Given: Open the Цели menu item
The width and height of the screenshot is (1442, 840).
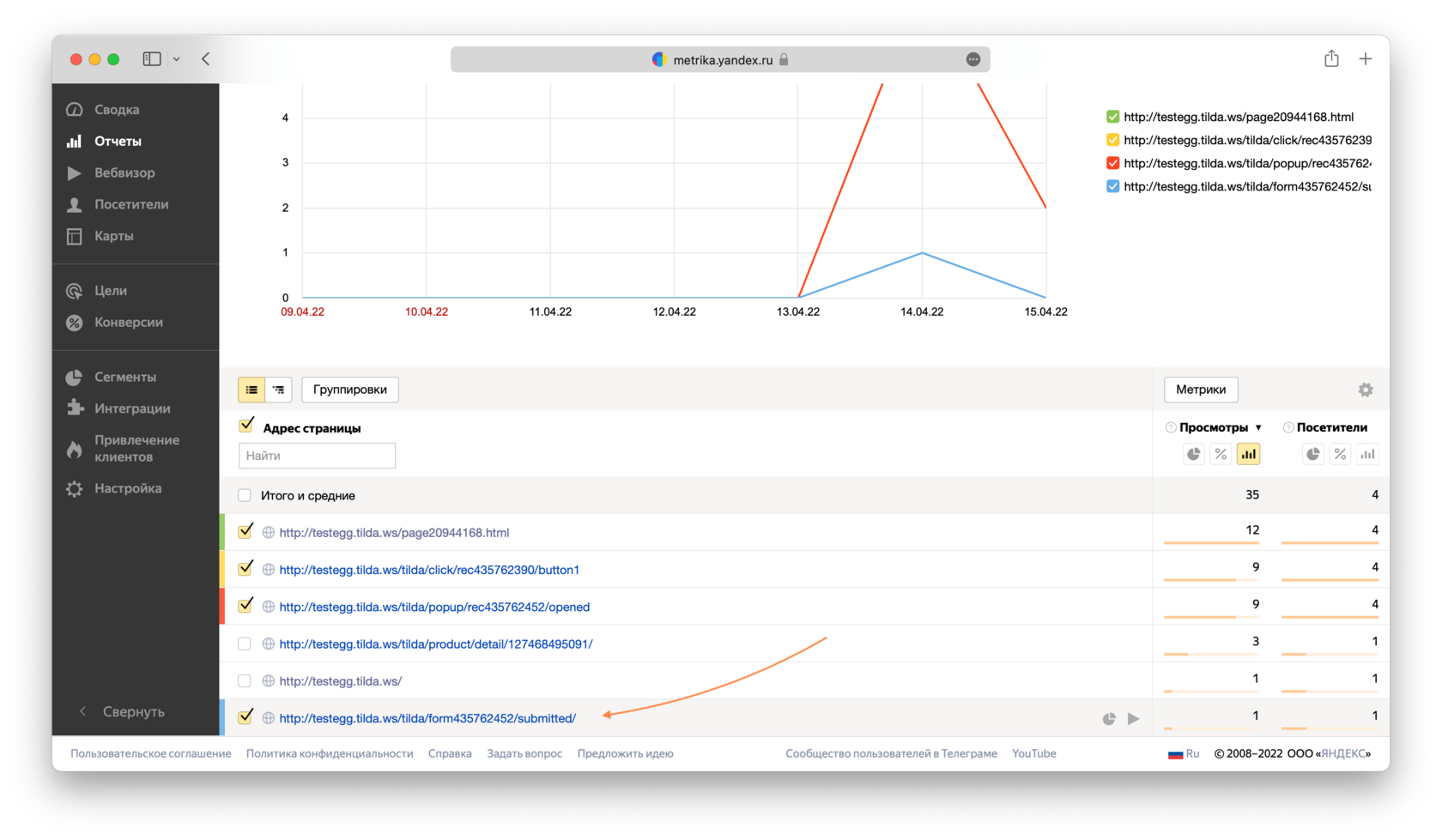Looking at the screenshot, I should click(111, 292).
